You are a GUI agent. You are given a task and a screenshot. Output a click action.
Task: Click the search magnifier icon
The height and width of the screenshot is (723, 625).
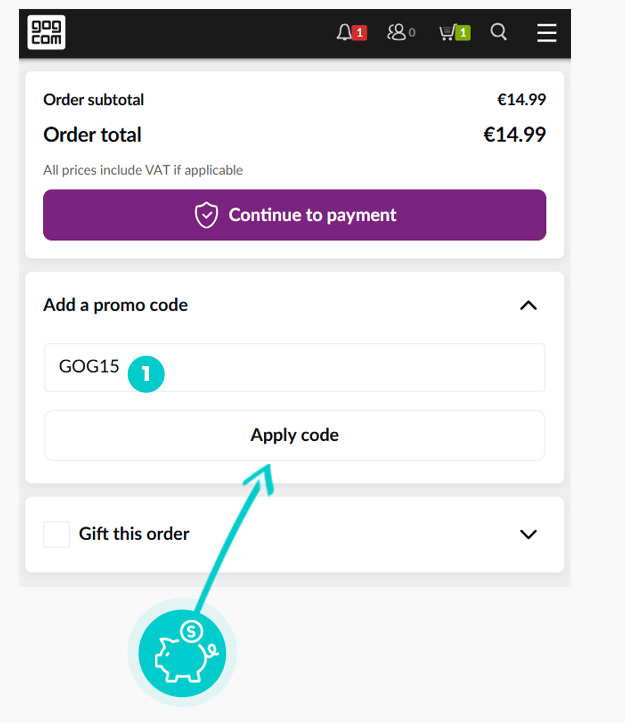pos(499,33)
